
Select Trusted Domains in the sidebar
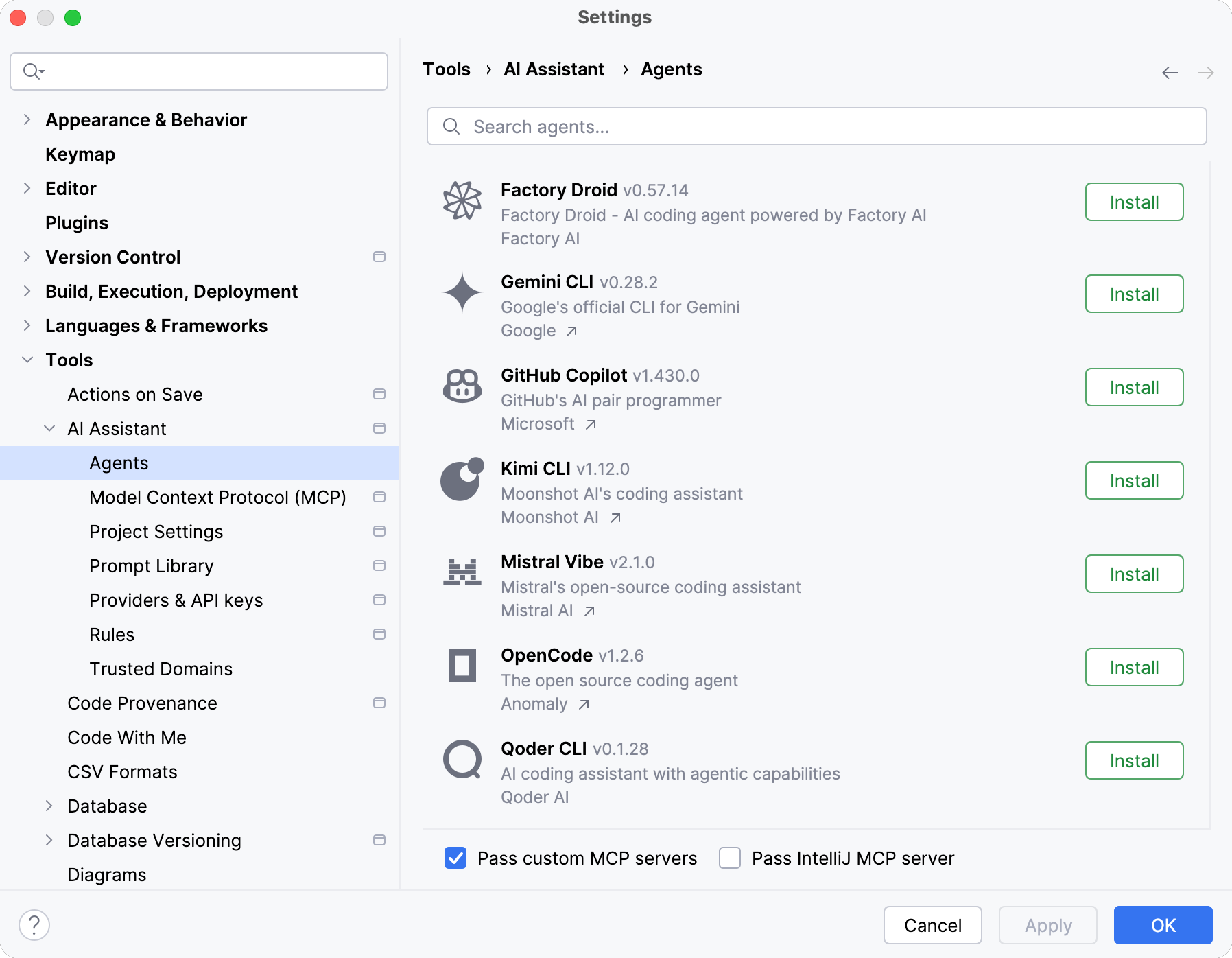click(x=161, y=668)
